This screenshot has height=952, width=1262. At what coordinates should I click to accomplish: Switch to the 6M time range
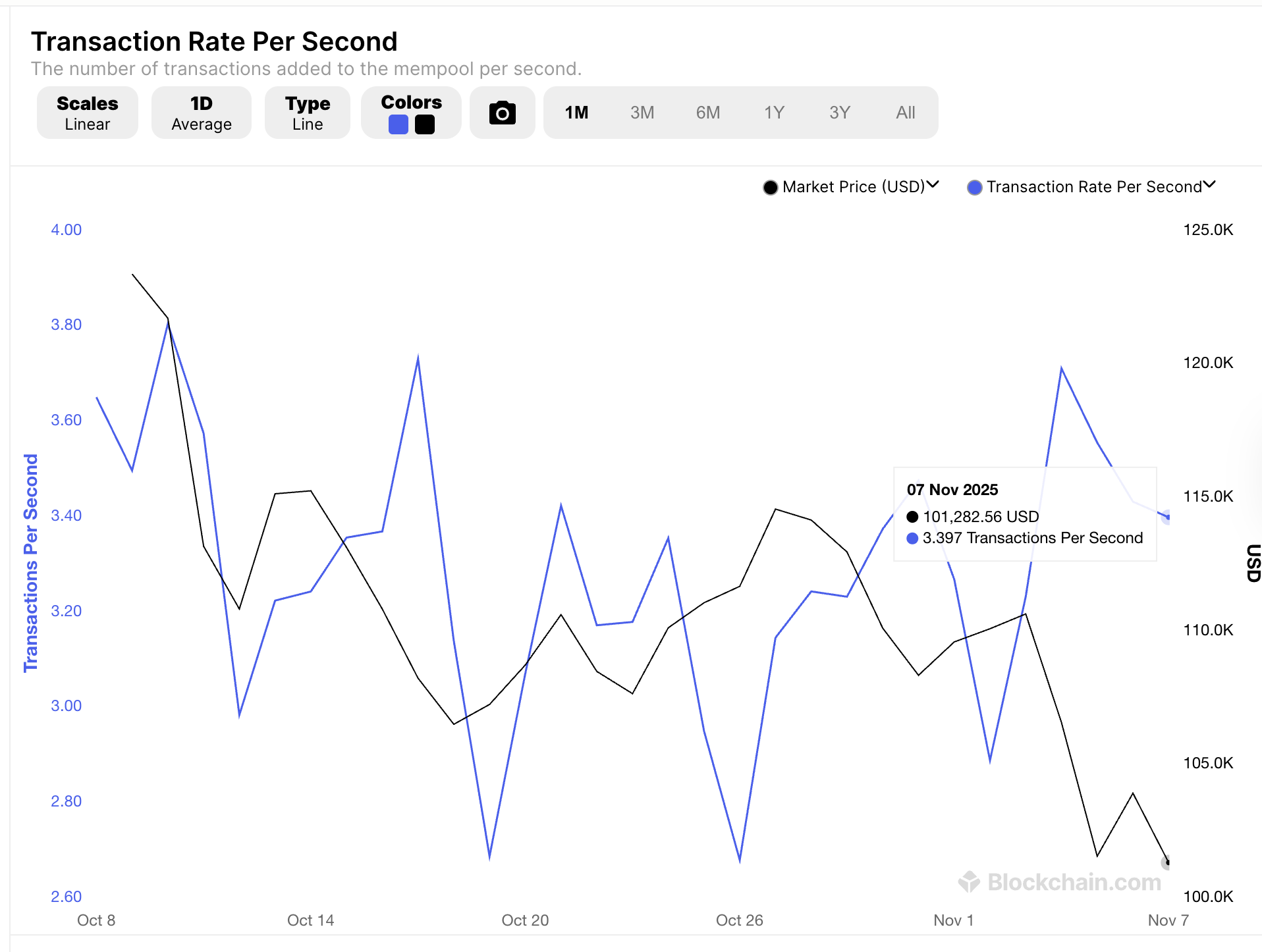pos(707,113)
